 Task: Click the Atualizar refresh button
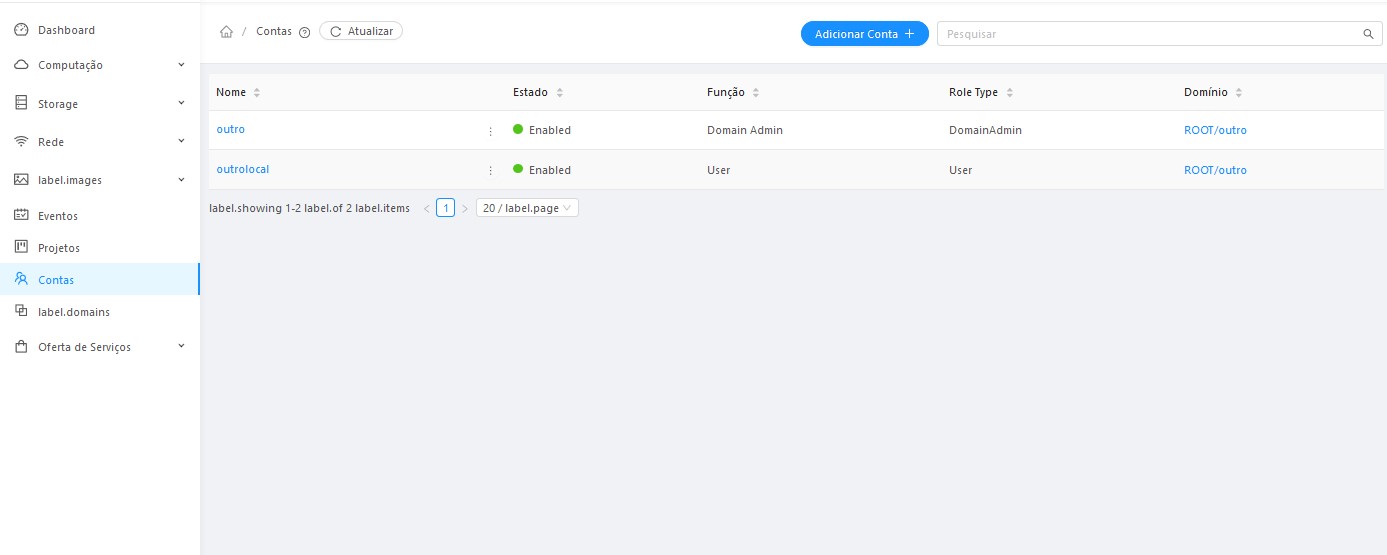tap(361, 31)
